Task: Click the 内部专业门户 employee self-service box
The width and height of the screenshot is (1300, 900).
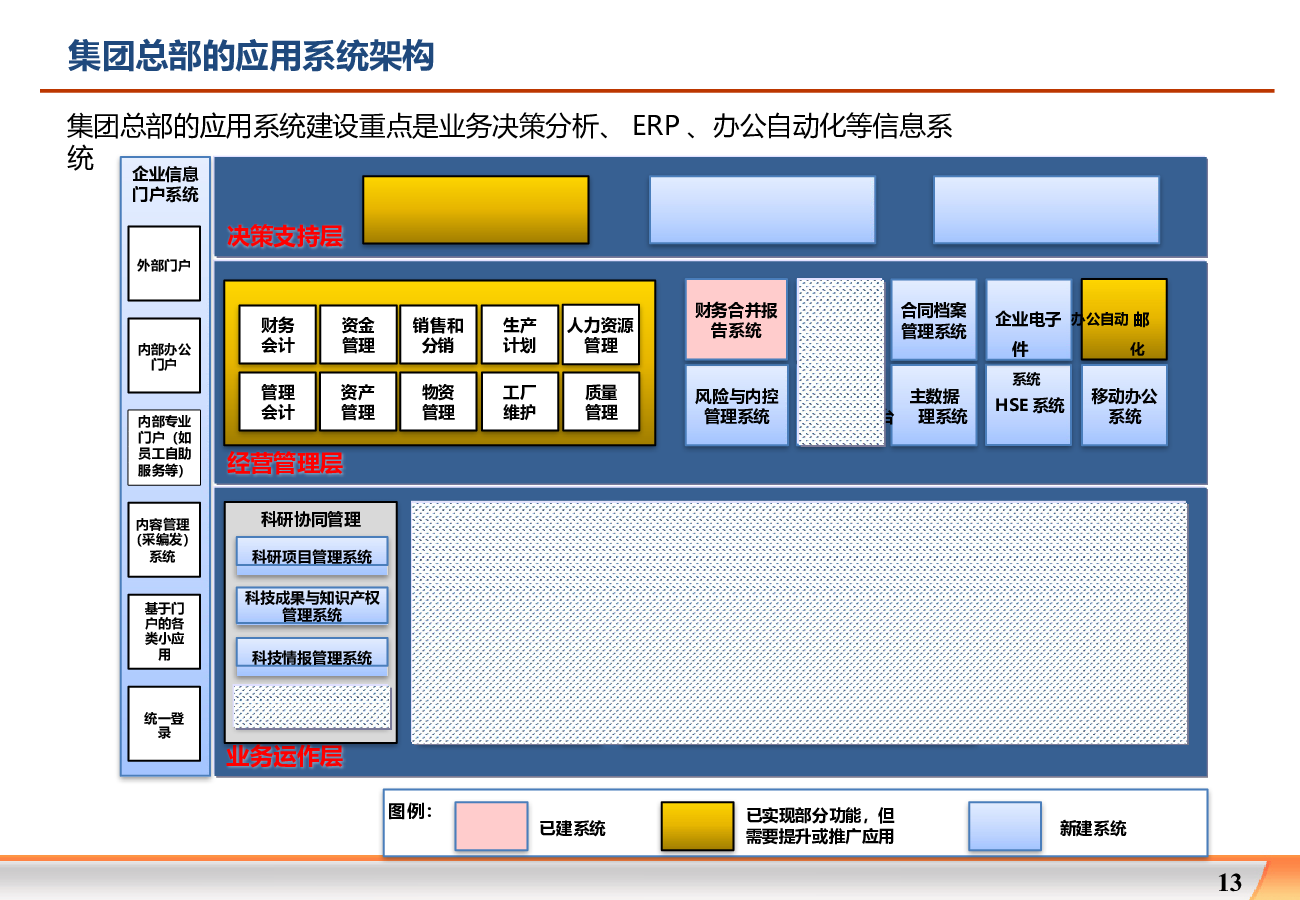Action: click(164, 447)
